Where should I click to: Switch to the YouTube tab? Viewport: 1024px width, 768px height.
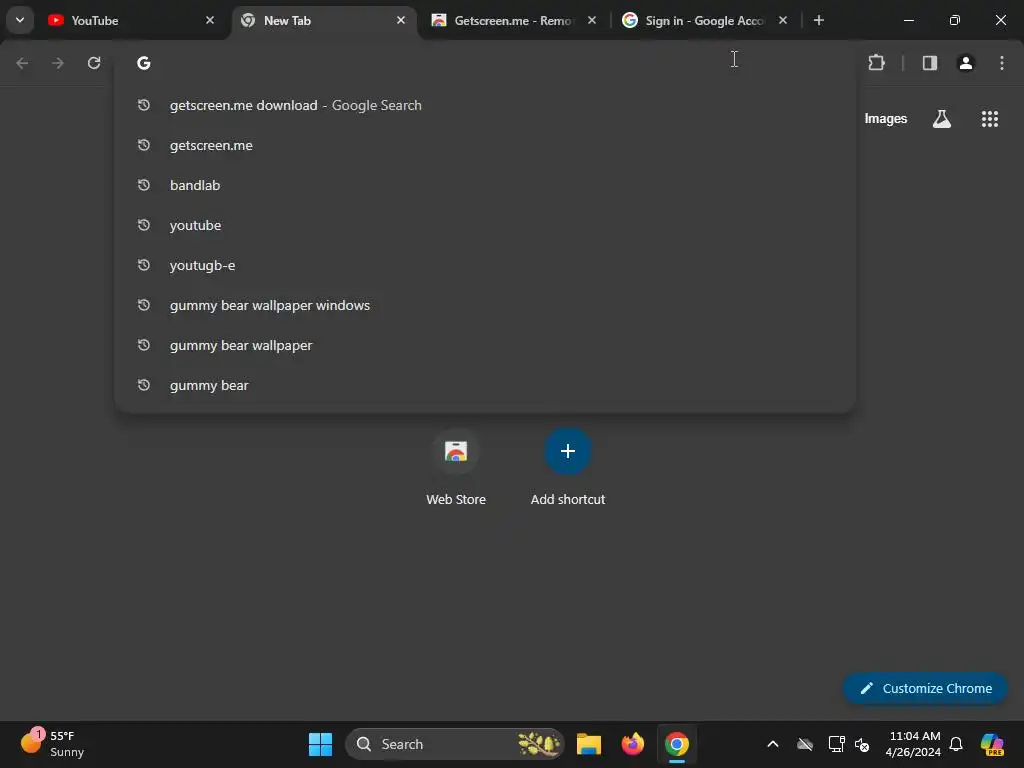pyautogui.click(x=131, y=20)
